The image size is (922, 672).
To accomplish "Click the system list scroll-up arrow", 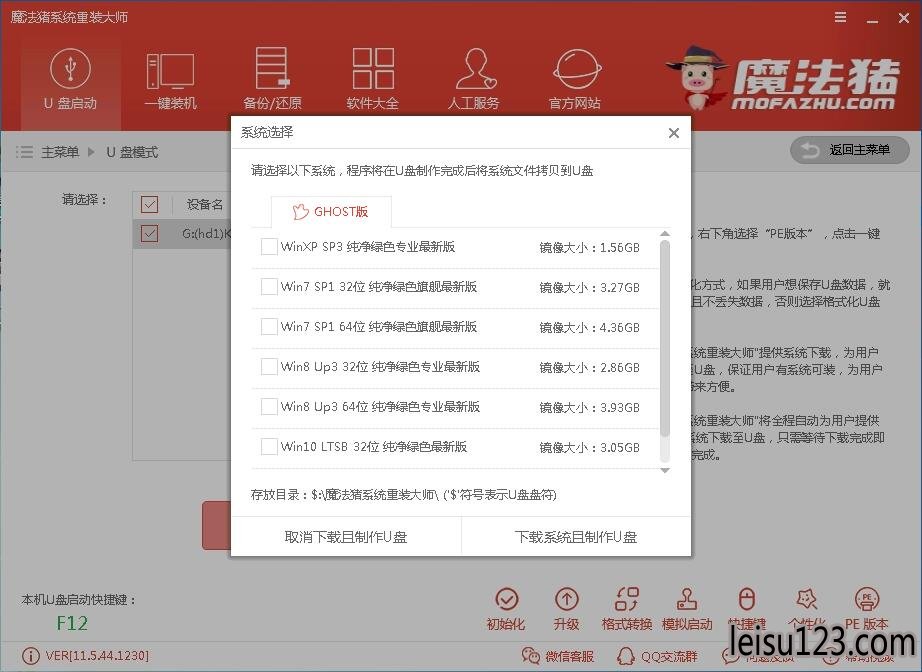I will coord(665,234).
